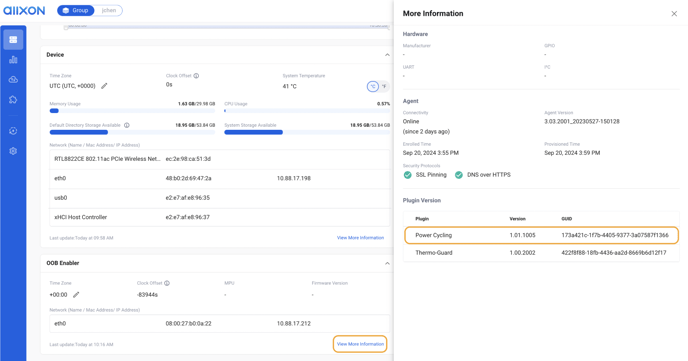
Task: Select the RTL8822CE wireless network row
Action: pyautogui.click(x=219, y=159)
